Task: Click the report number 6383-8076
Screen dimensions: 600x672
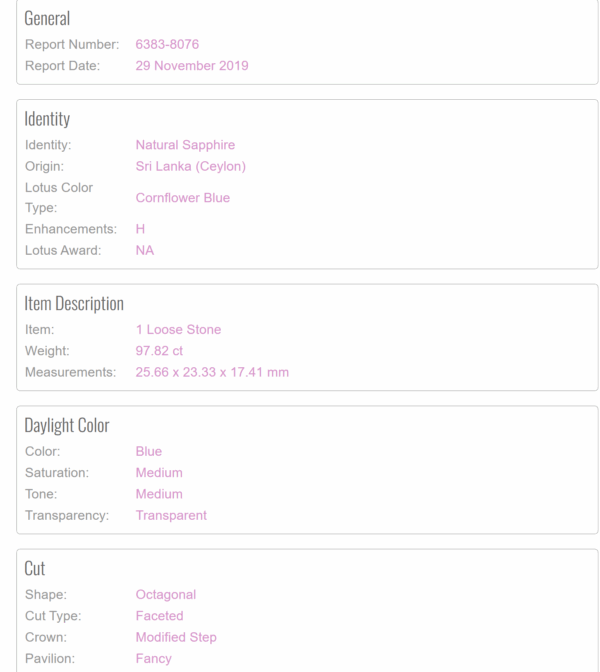Action: click(x=167, y=44)
